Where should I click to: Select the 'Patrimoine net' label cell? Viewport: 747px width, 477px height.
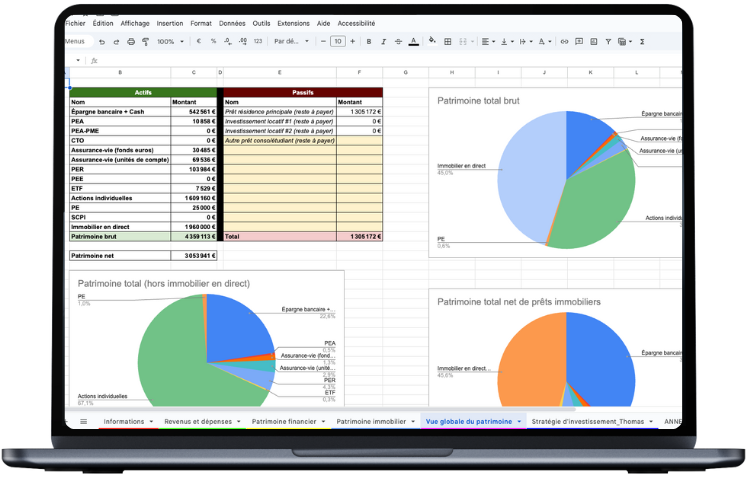(x=120, y=256)
